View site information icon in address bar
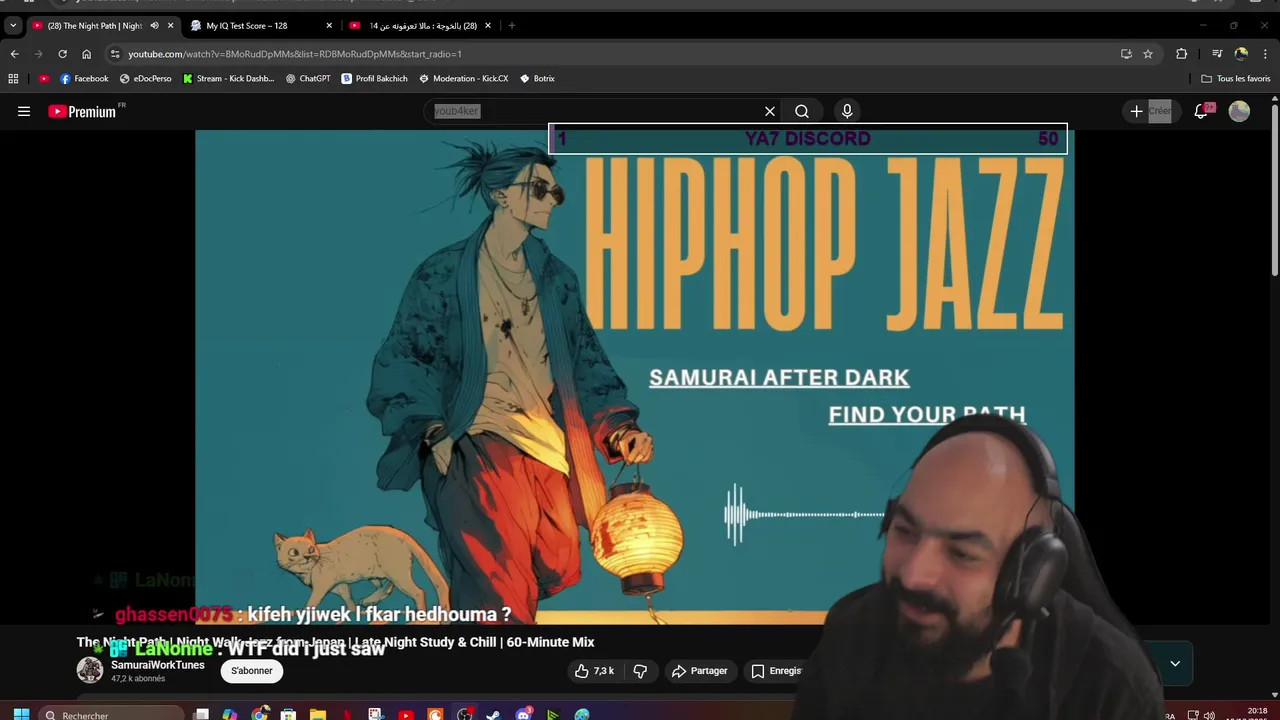The image size is (1280, 720). pos(115,54)
